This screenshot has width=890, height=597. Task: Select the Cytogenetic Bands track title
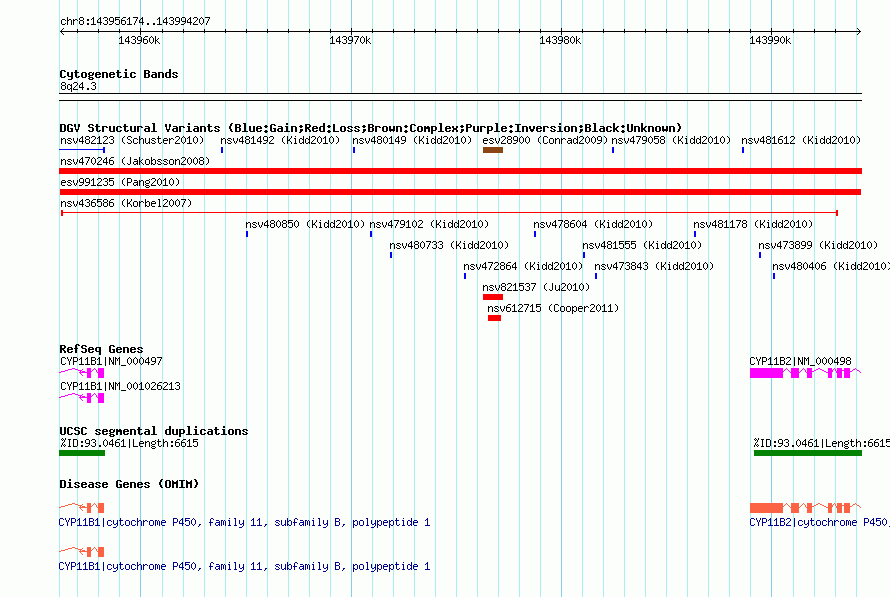pos(119,74)
